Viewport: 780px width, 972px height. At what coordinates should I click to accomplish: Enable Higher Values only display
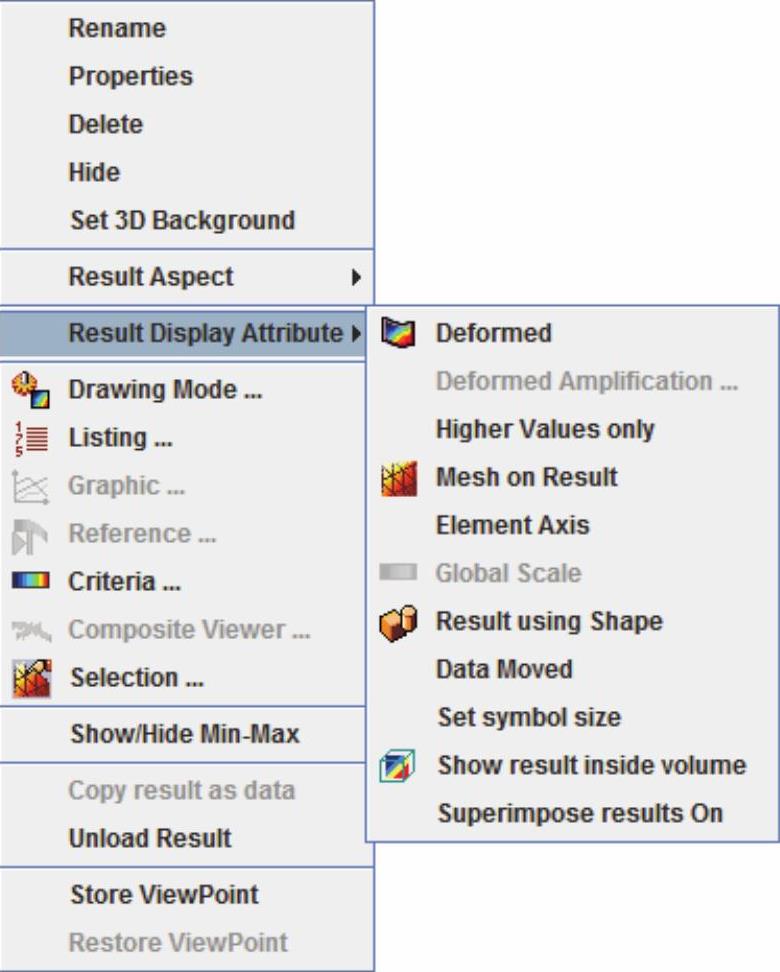click(545, 429)
